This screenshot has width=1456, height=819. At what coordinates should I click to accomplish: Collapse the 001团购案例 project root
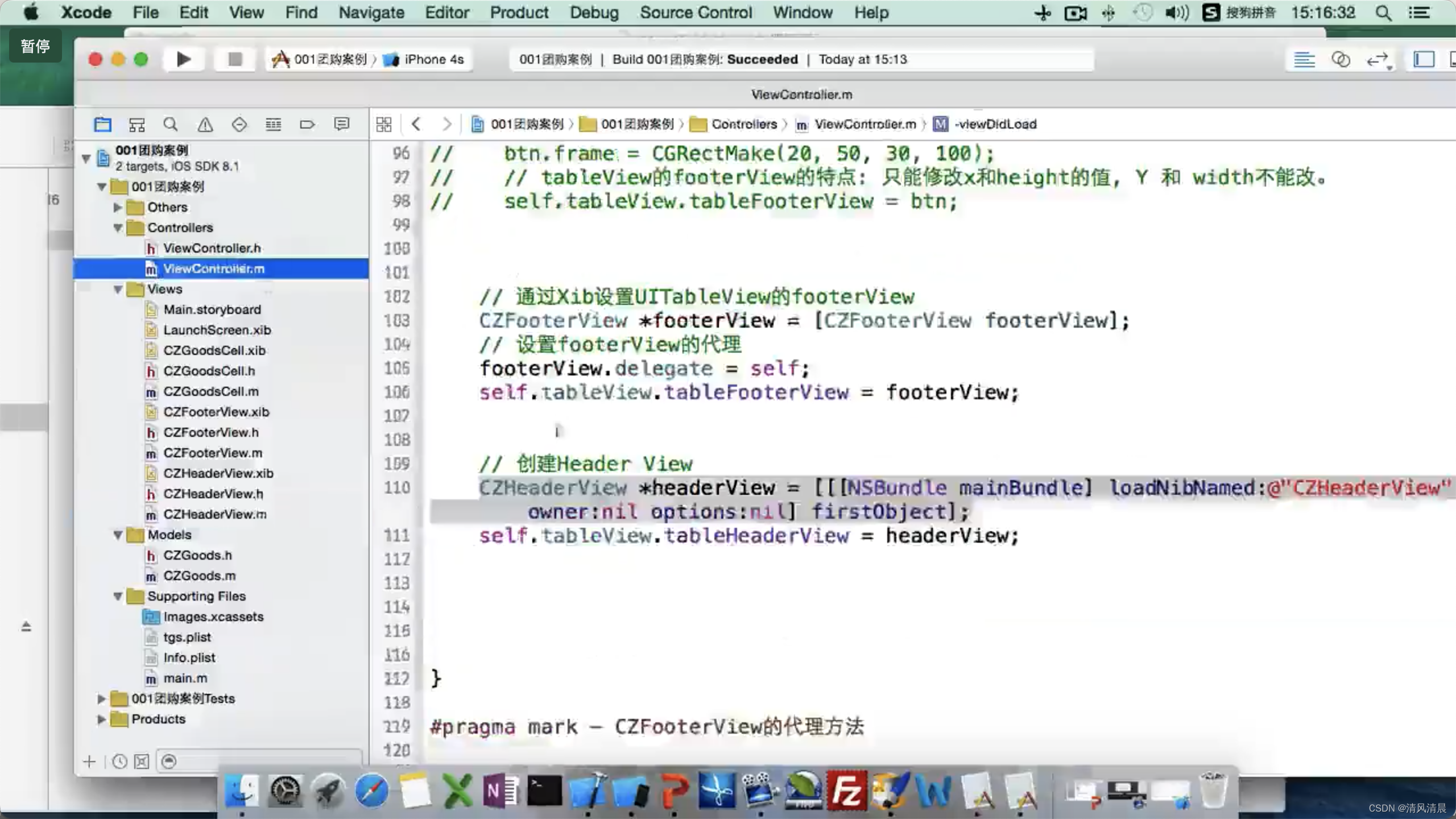coord(86,158)
